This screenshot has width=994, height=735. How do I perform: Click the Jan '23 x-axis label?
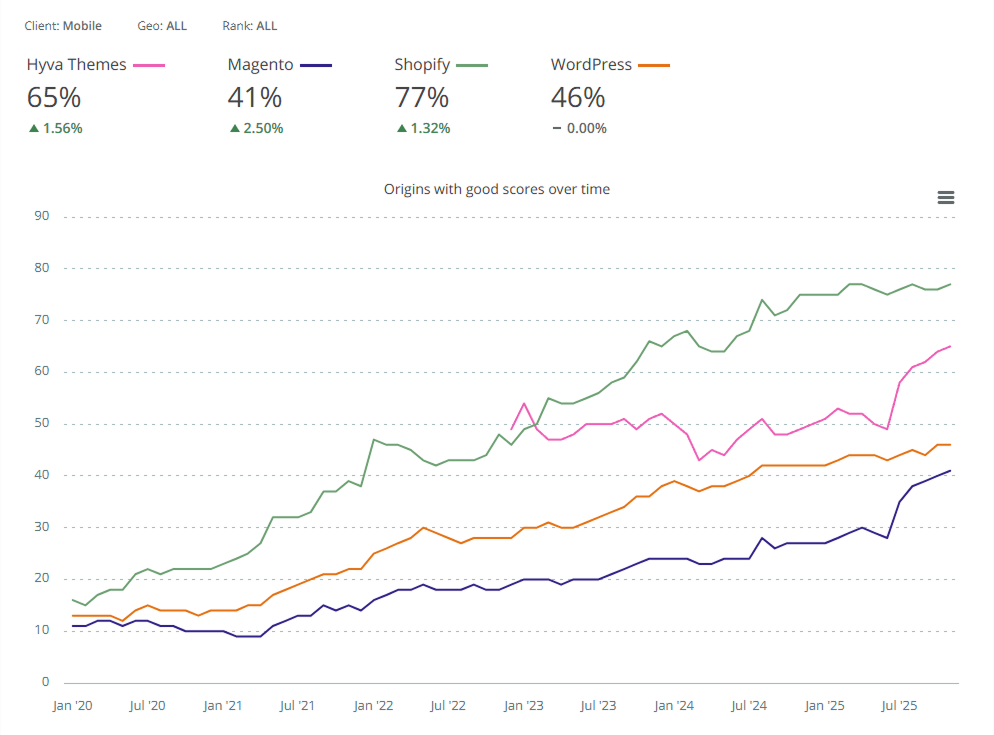pos(523,705)
